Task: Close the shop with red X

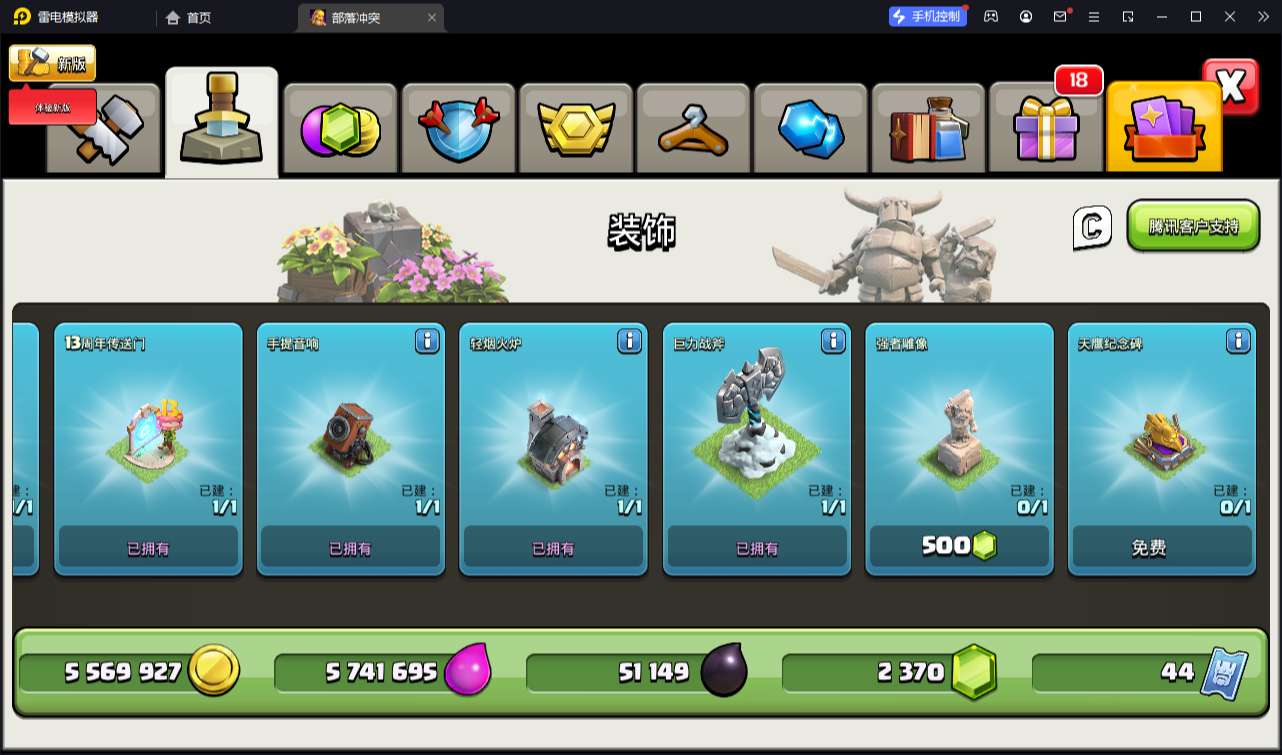Action: [x=1231, y=87]
